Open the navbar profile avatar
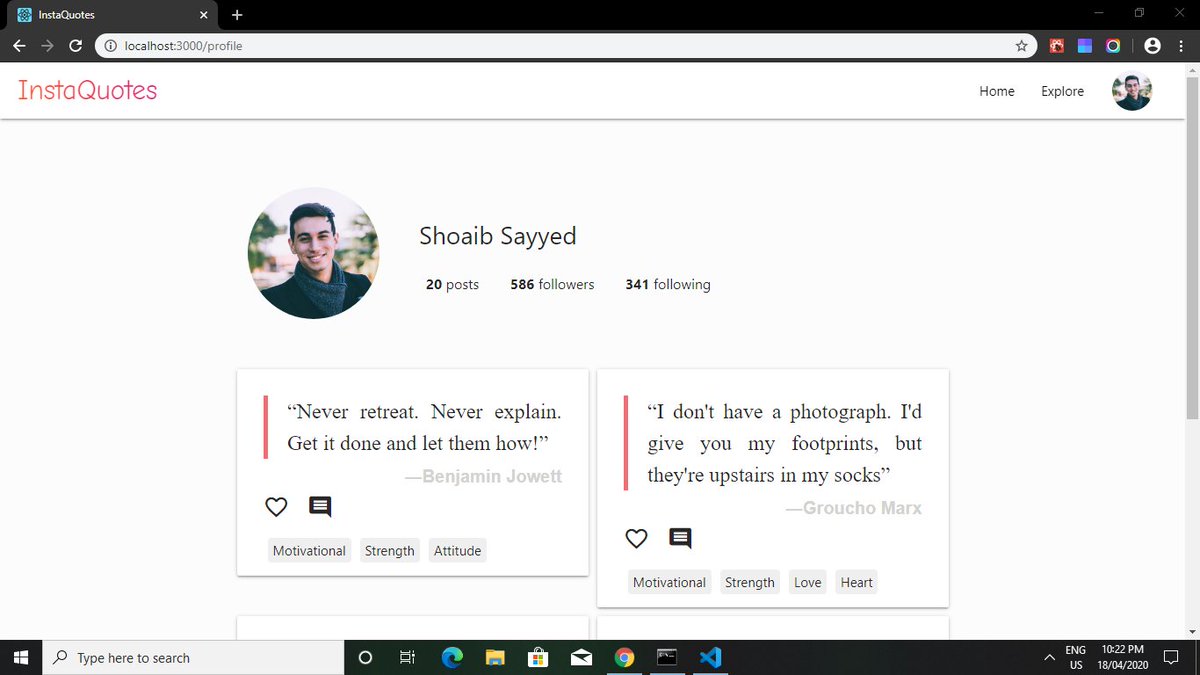The image size is (1200, 675). (1132, 91)
